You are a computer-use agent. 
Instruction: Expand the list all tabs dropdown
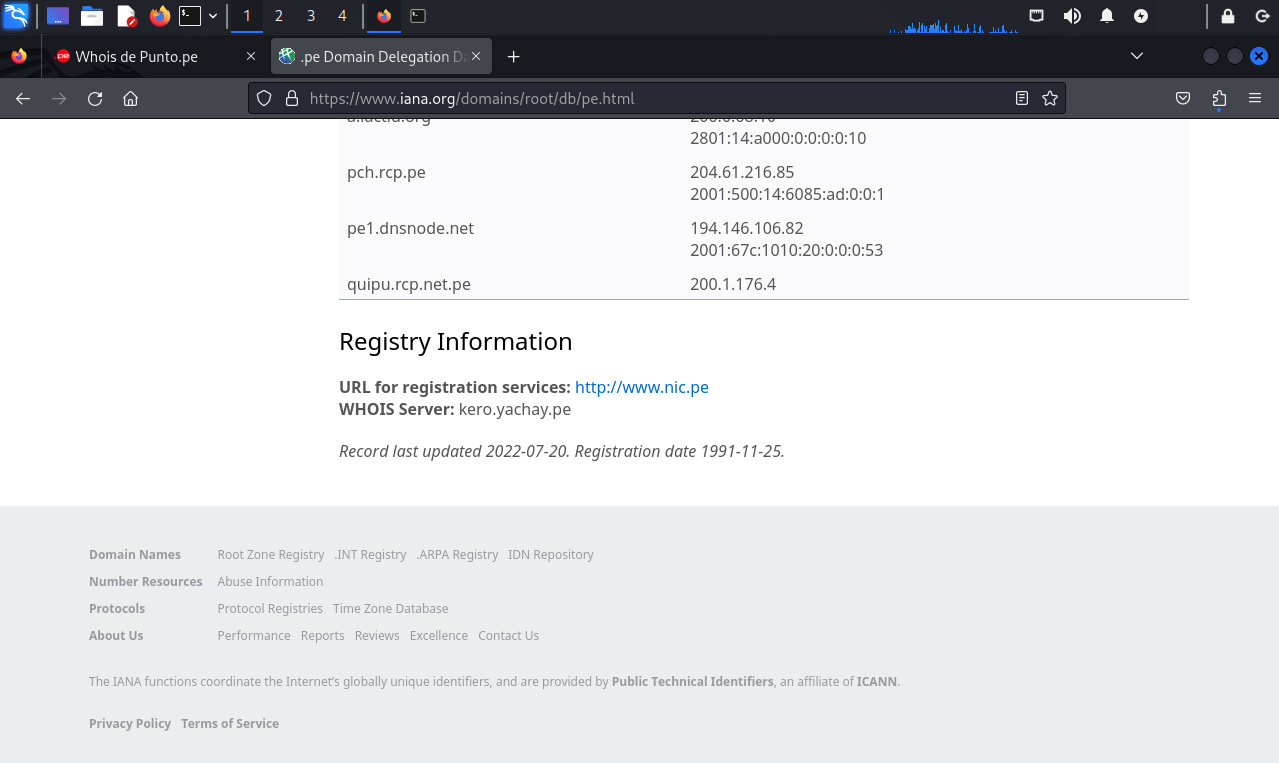pos(1136,56)
